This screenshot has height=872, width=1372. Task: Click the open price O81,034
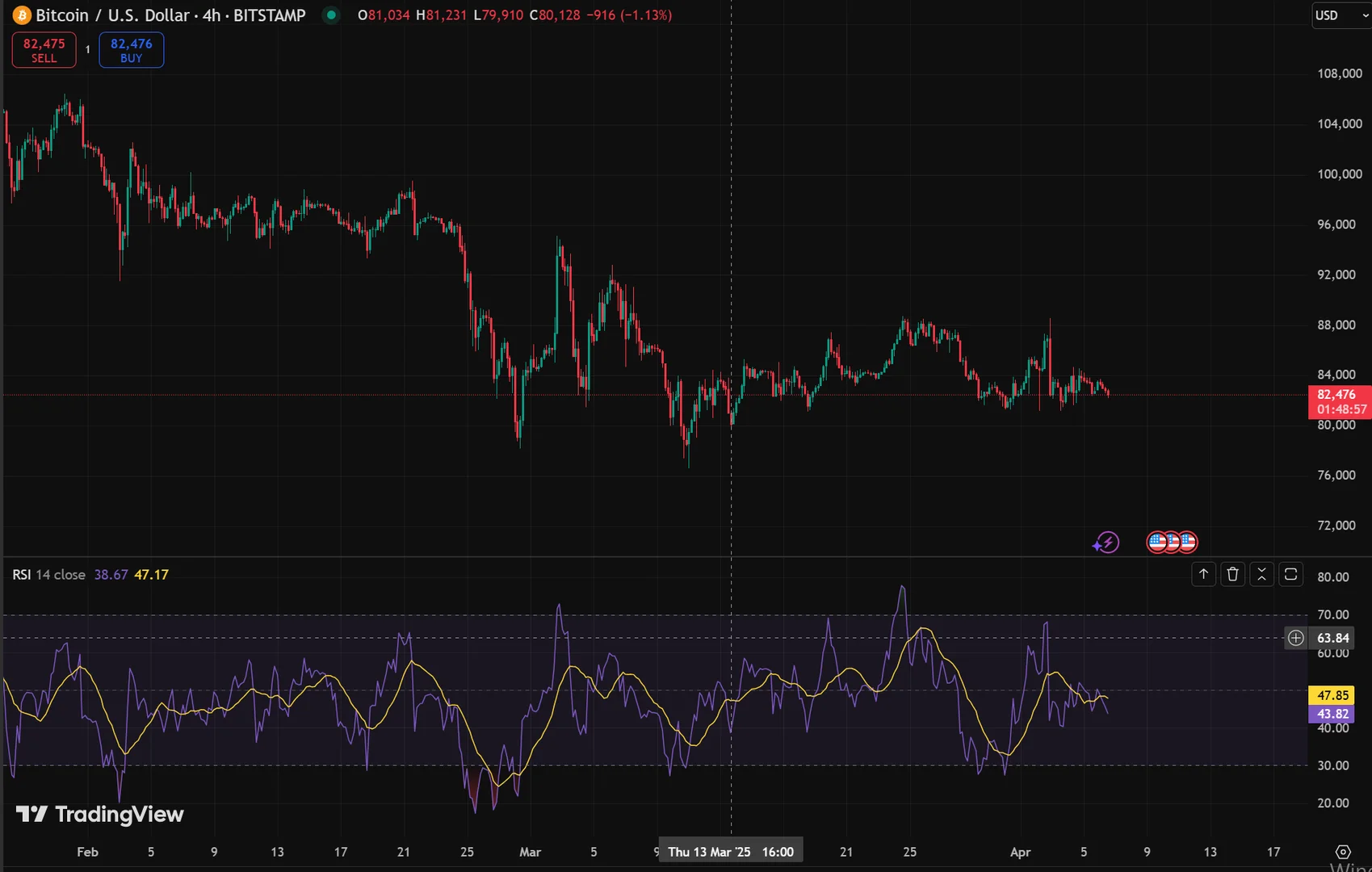pyautogui.click(x=384, y=15)
